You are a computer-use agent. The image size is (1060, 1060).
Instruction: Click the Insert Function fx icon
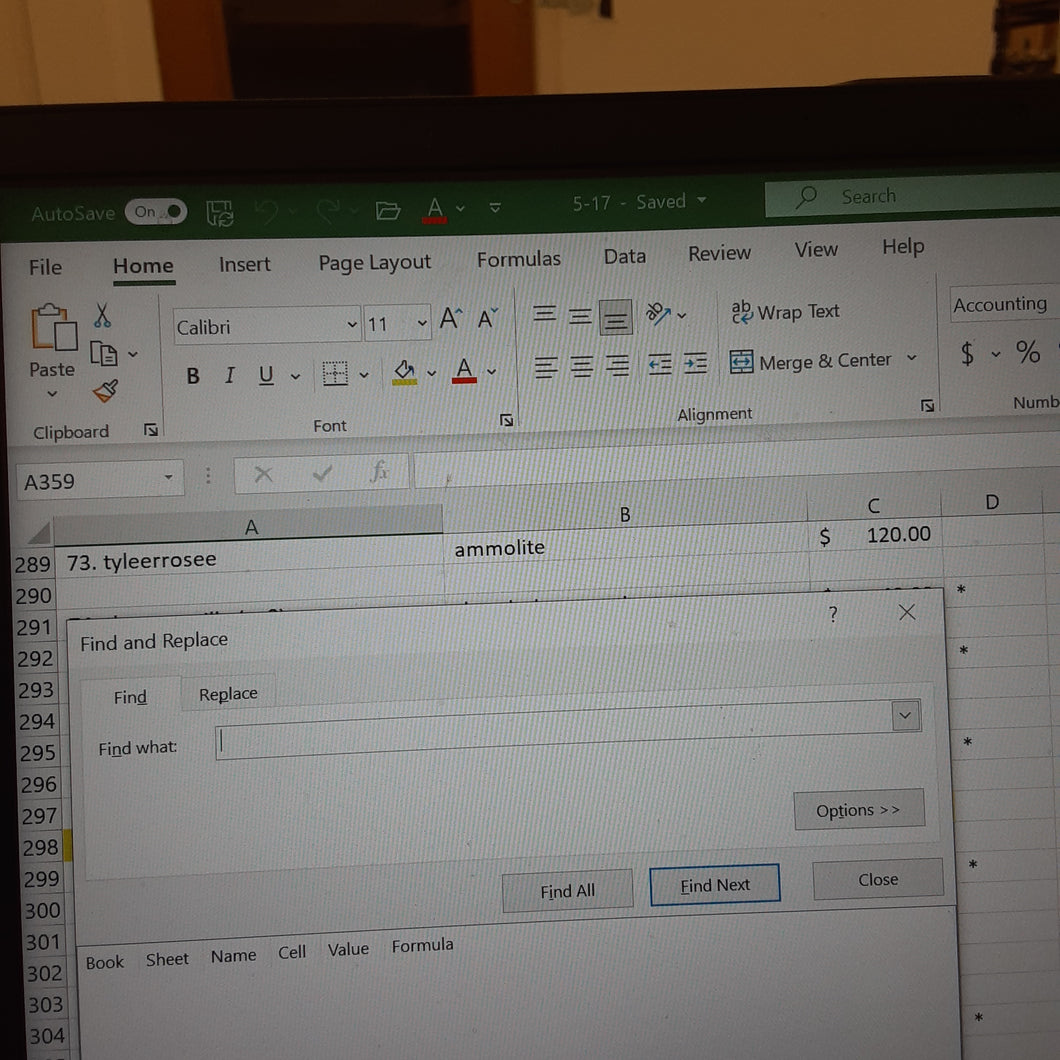point(379,471)
